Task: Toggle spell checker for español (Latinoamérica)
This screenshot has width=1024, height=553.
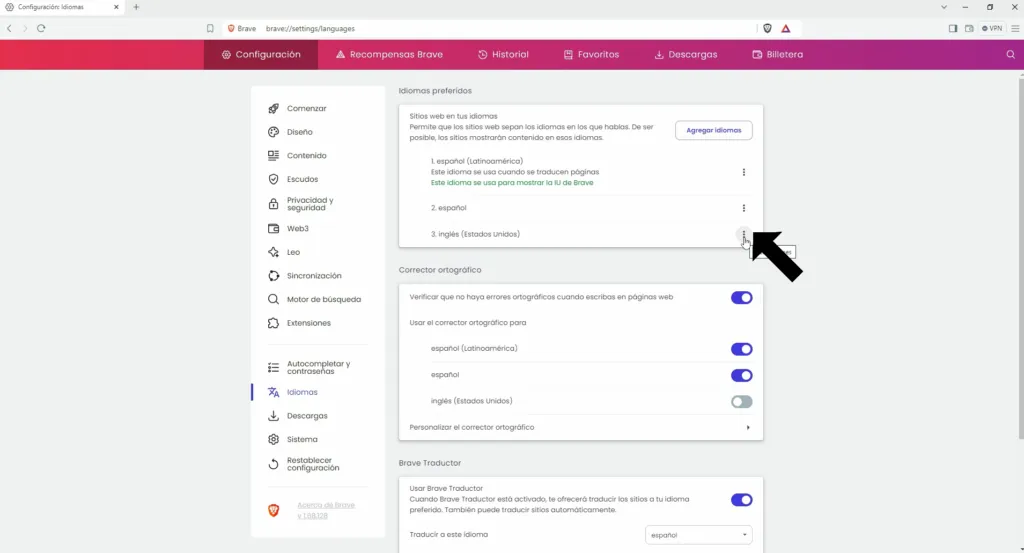Action: point(741,349)
